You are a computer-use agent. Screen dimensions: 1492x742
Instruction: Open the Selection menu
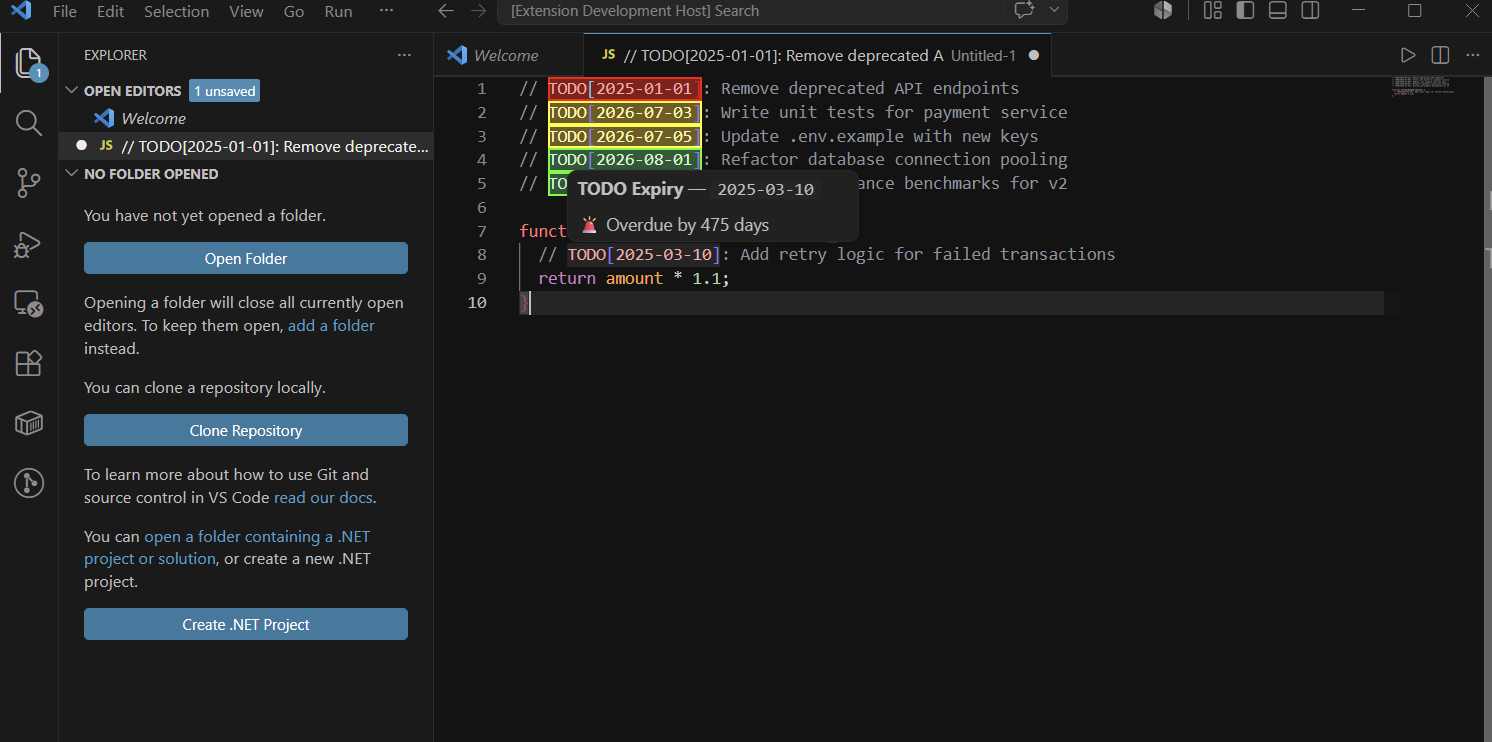pos(176,12)
